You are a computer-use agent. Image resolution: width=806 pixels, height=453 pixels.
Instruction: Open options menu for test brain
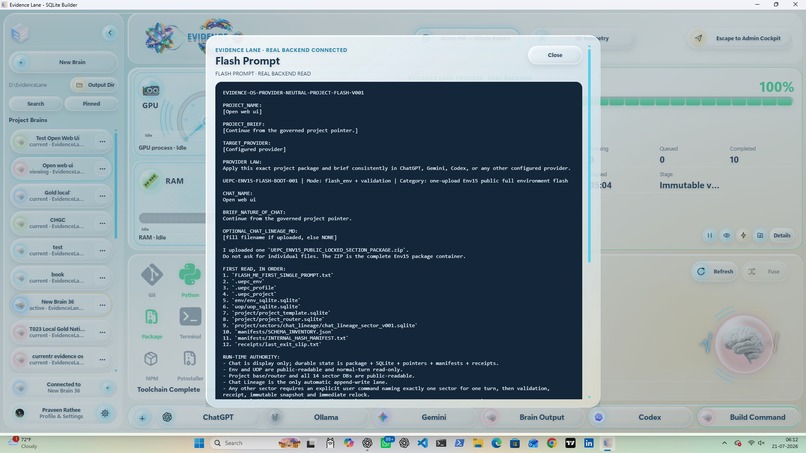[x=102, y=250]
